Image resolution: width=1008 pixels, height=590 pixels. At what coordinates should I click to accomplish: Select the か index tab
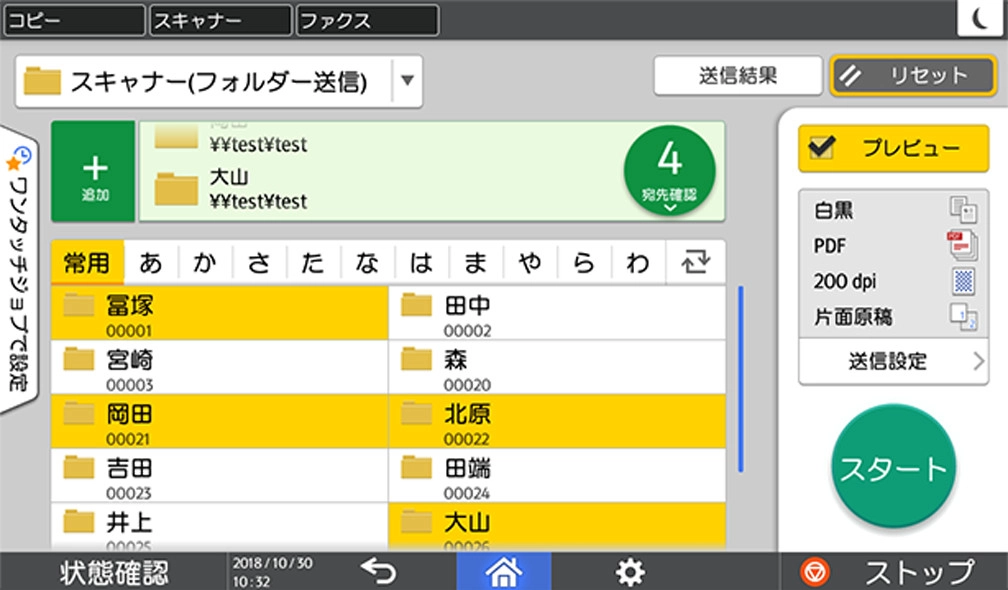[205, 263]
